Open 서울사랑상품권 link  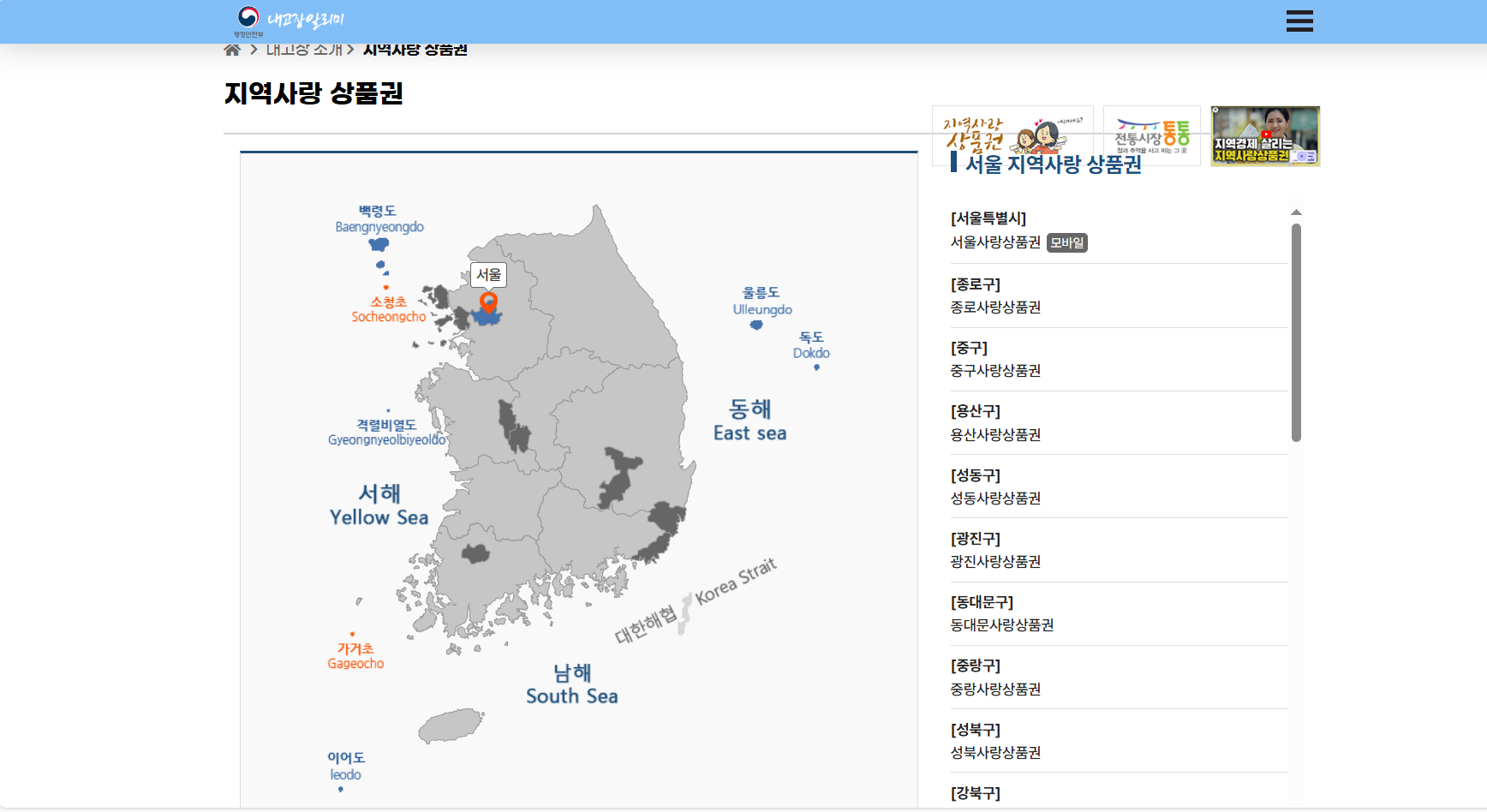(x=995, y=242)
